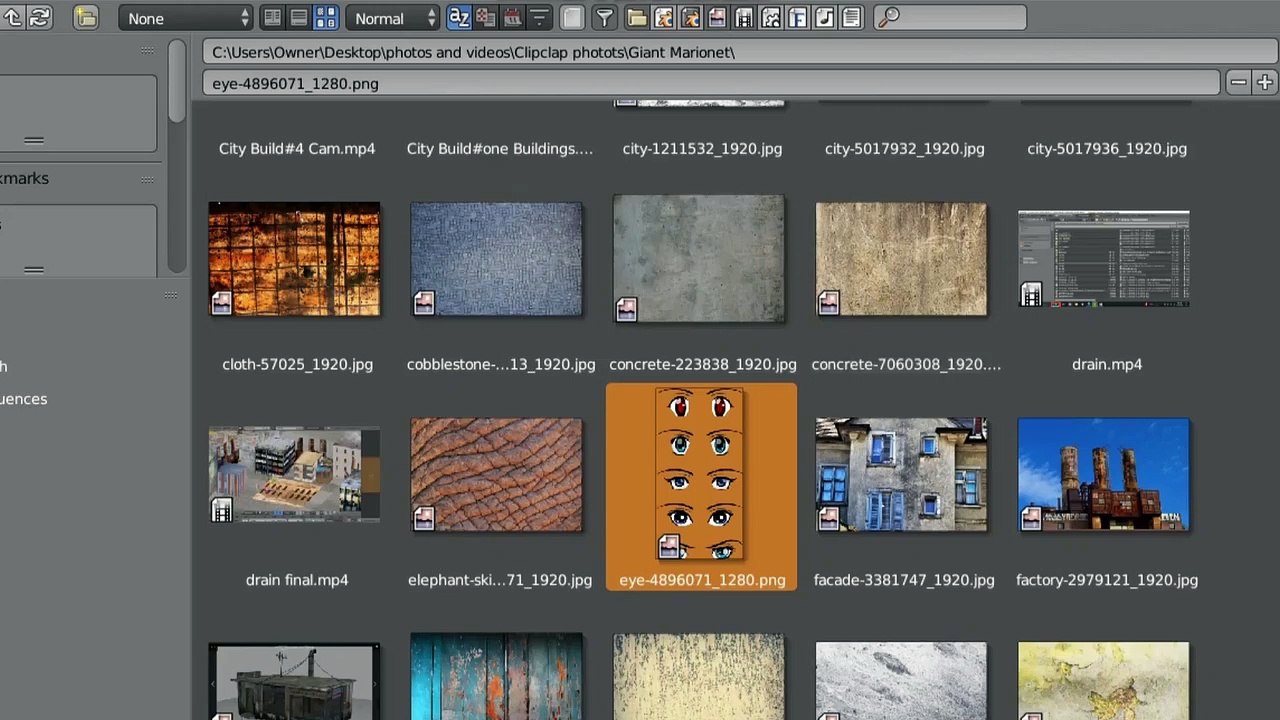Go to parent directory arrow icon

coord(12,18)
